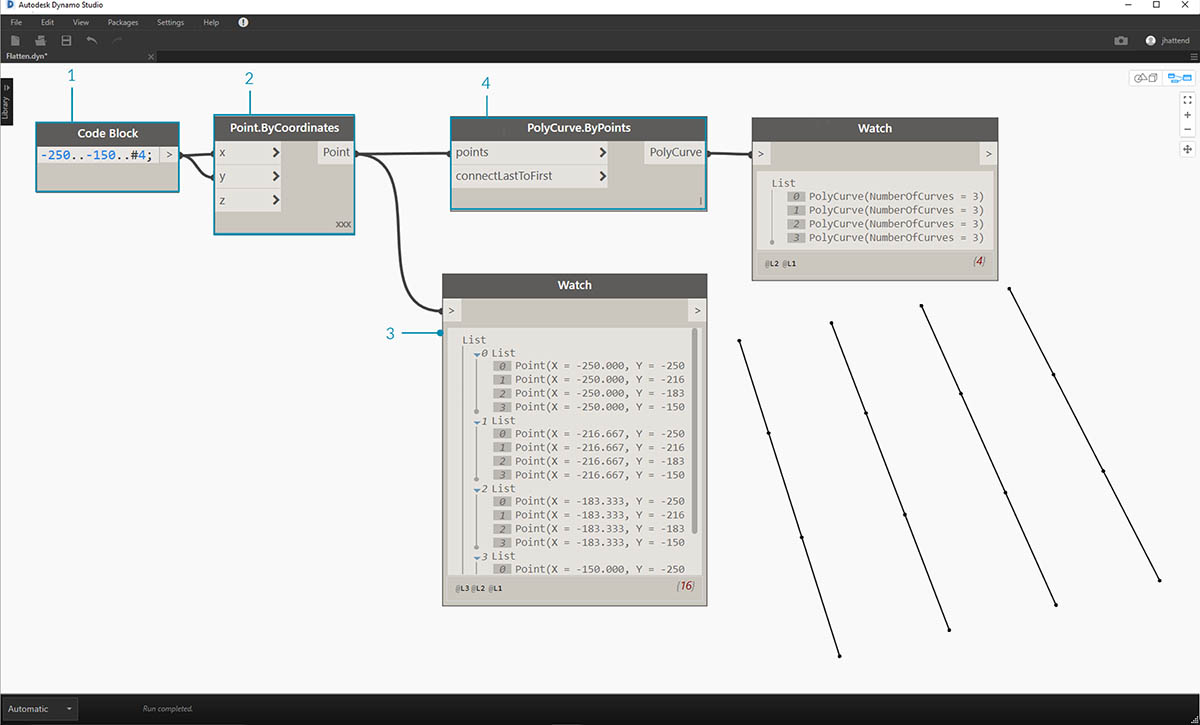1200x725 pixels.
Task: Click the xxx lacing indicator on Point.ByCoordinates
Action: (342, 226)
